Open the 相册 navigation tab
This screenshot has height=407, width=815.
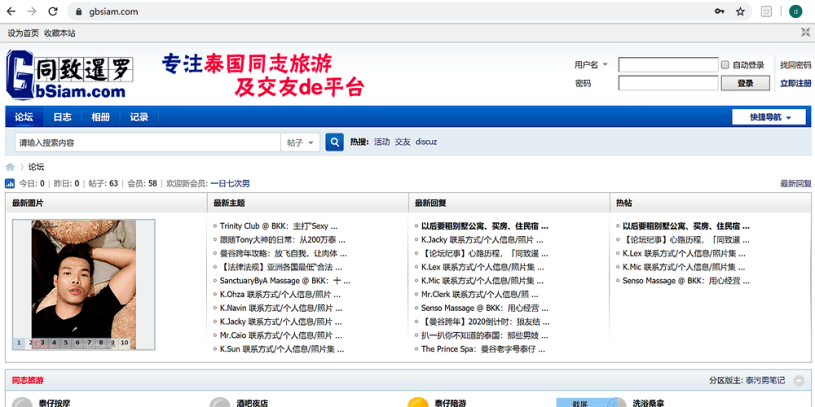(100, 117)
